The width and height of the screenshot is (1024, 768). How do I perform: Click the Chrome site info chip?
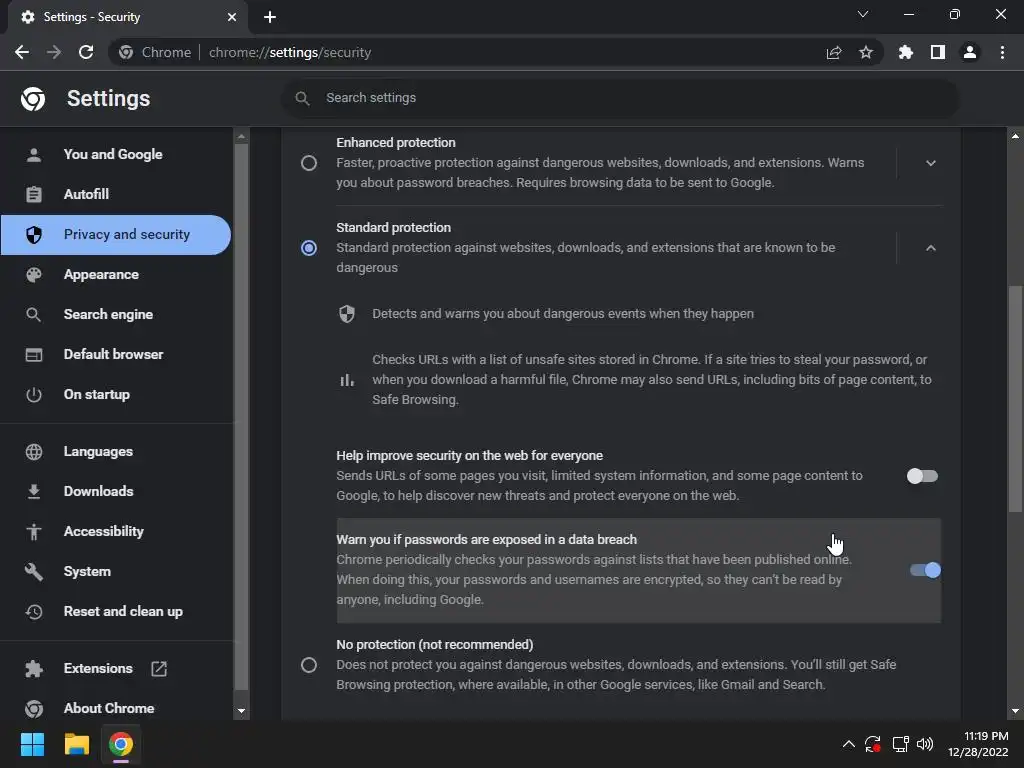pyautogui.click(x=155, y=52)
